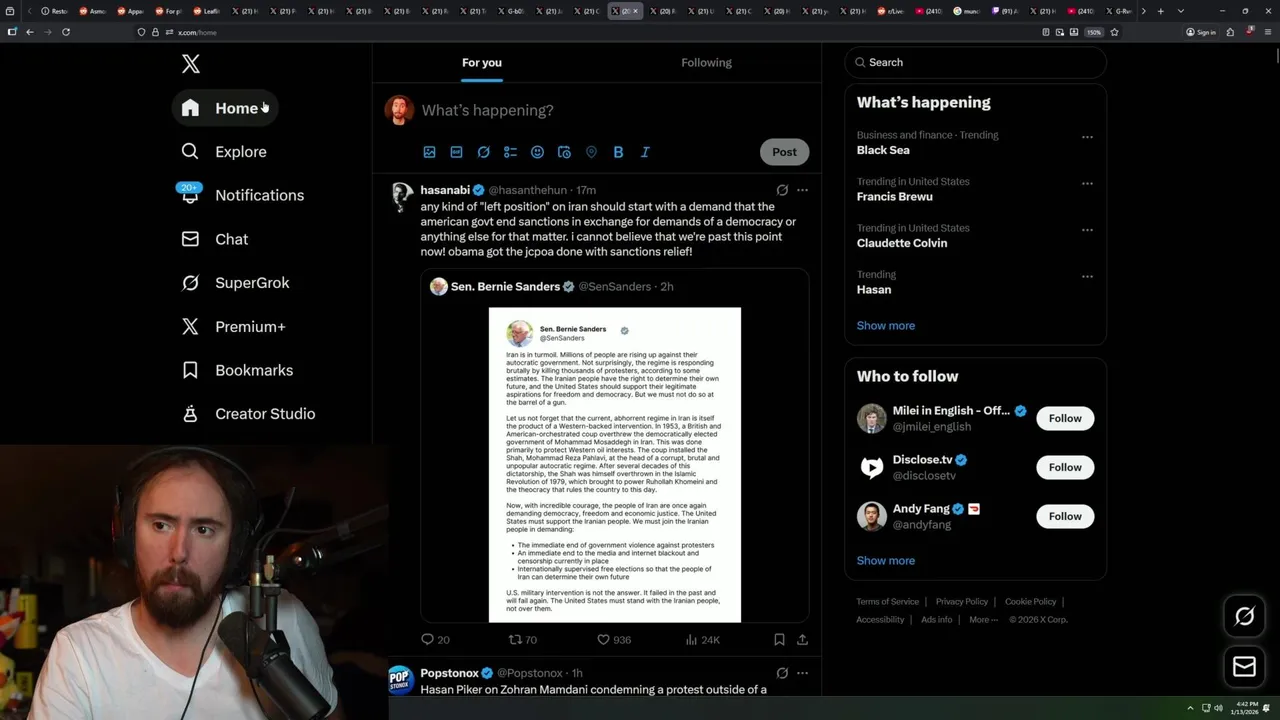Open SuperGrok in the sidebar
Image resolution: width=1280 pixels, height=720 pixels.
236,283
